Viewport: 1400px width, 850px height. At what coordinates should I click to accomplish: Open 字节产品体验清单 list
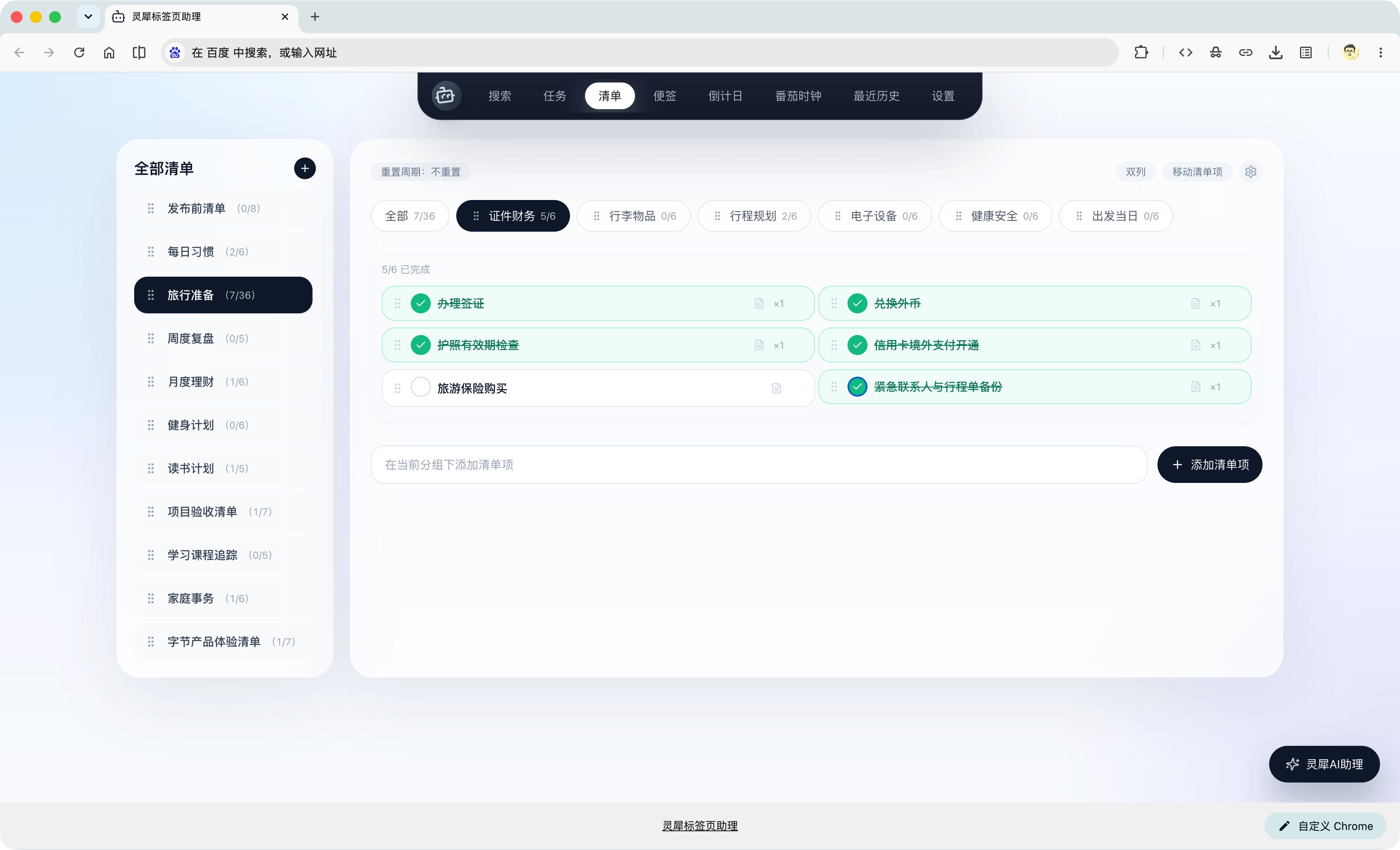[x=223, y=642]
